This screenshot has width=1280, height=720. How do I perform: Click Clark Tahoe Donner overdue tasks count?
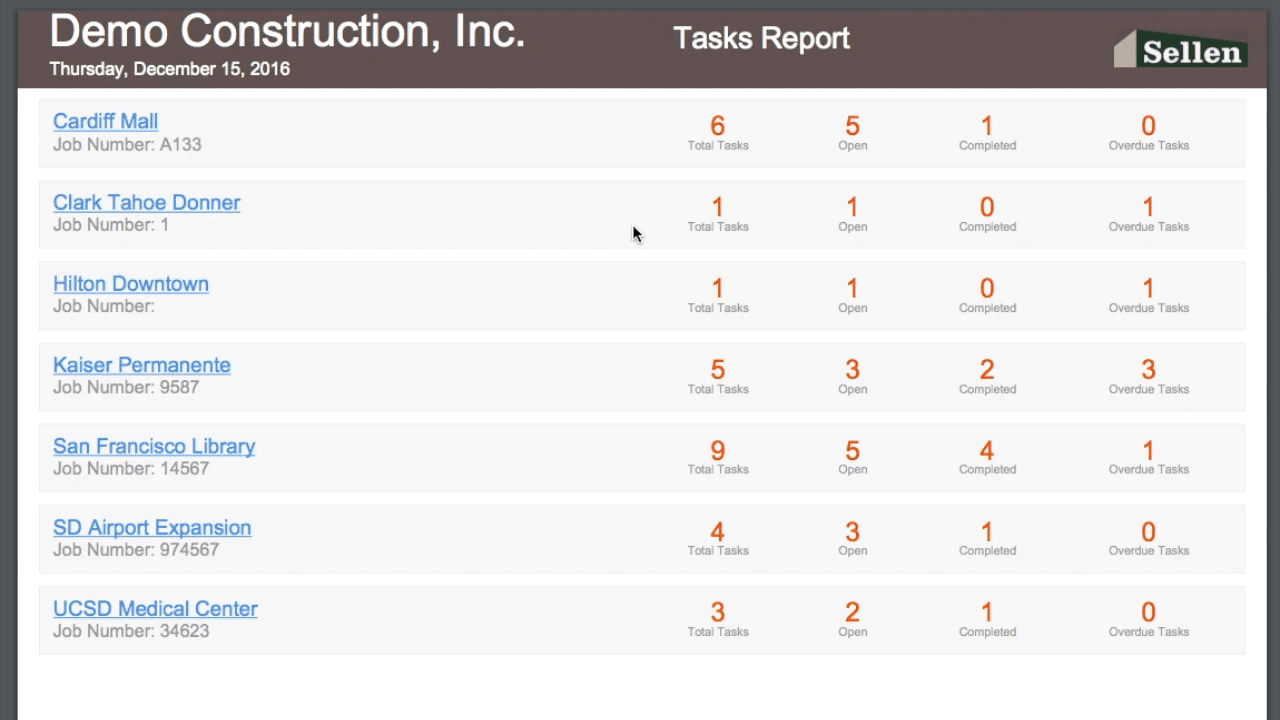point(1148,207)
